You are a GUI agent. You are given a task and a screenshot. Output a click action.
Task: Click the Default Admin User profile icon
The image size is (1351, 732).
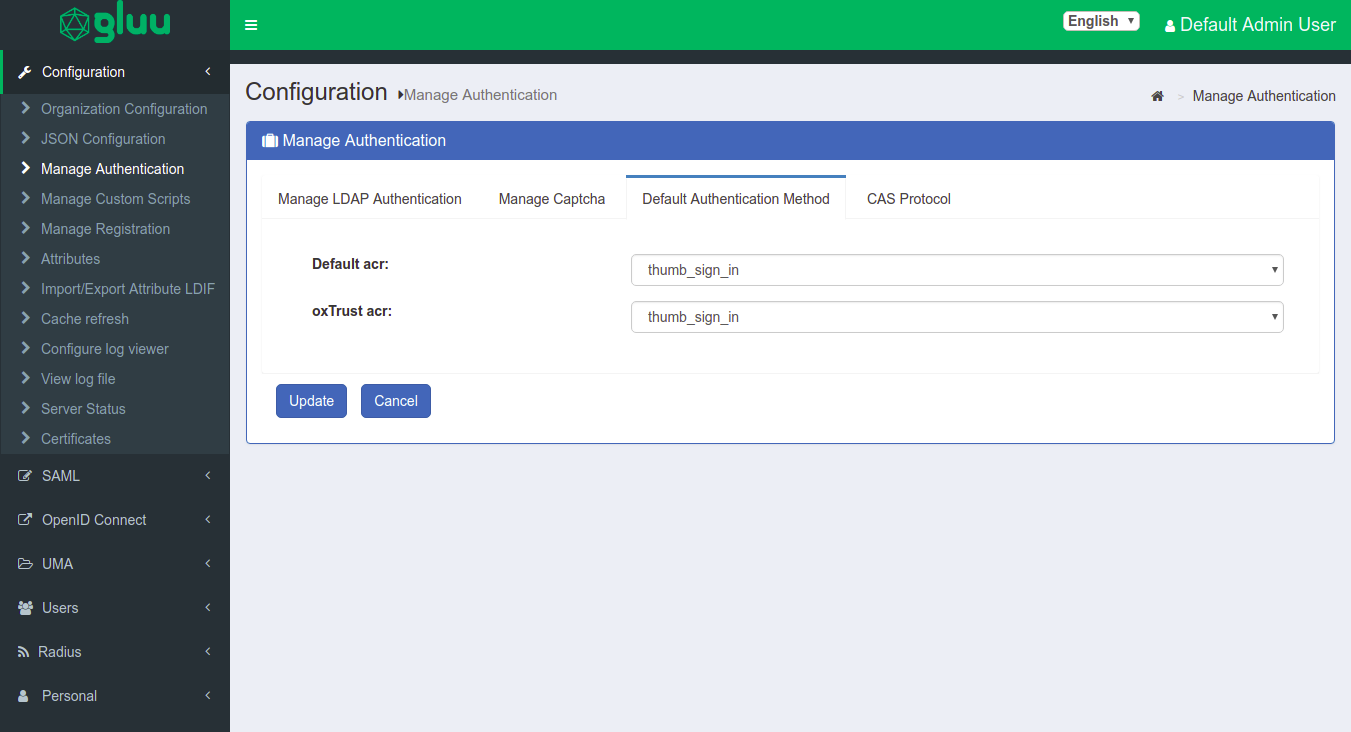click(1170, 25)
